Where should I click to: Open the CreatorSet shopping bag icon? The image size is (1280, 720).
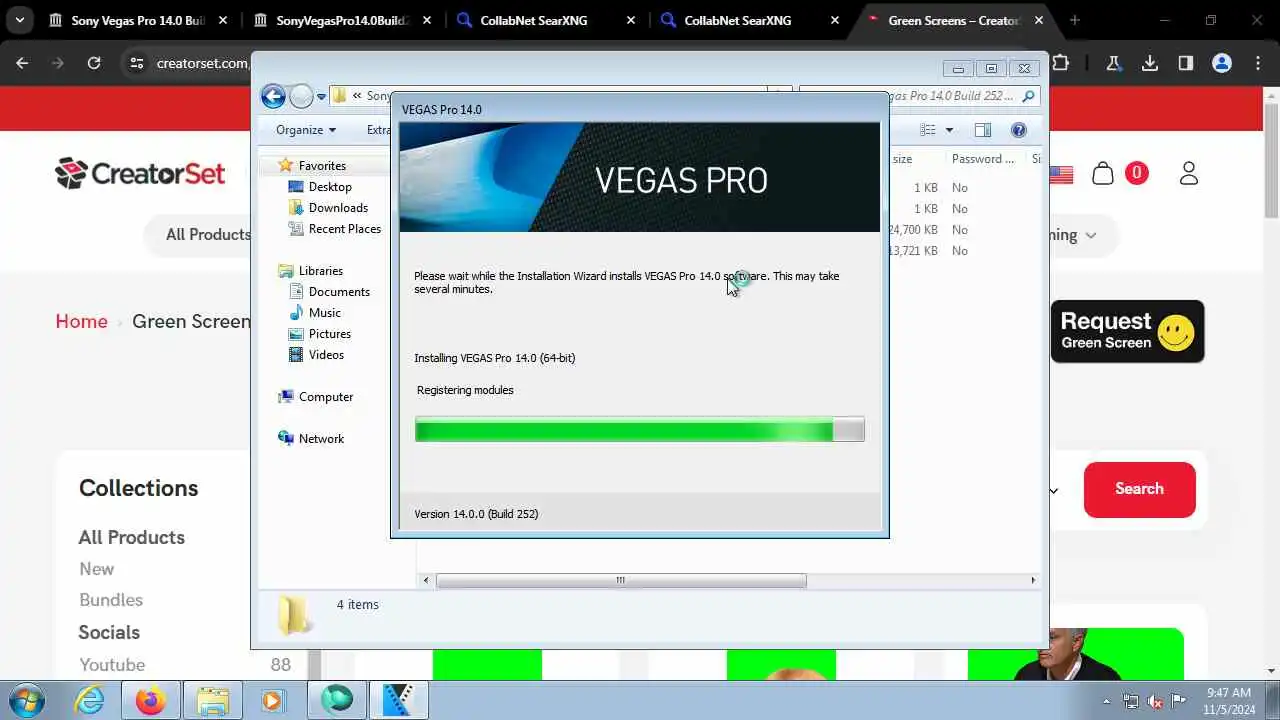click(1103, 173)
